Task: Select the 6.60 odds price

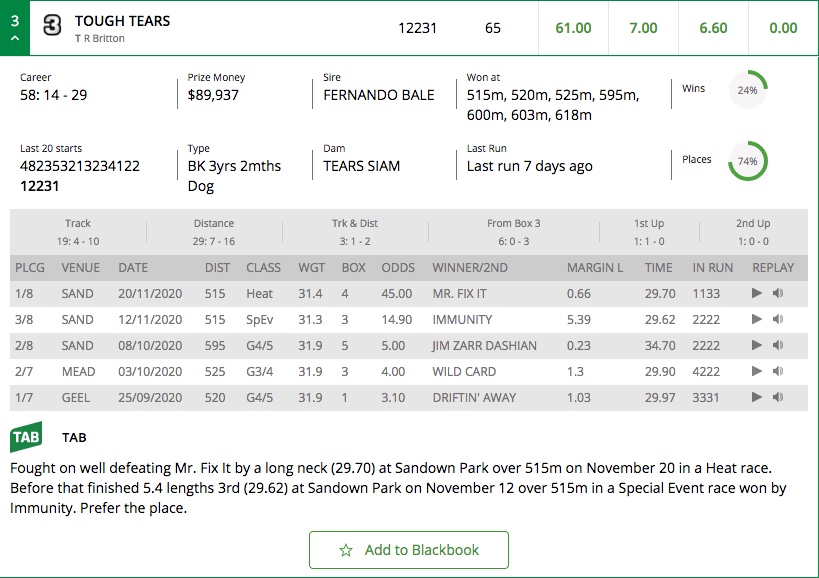Action: pos(713,28)
